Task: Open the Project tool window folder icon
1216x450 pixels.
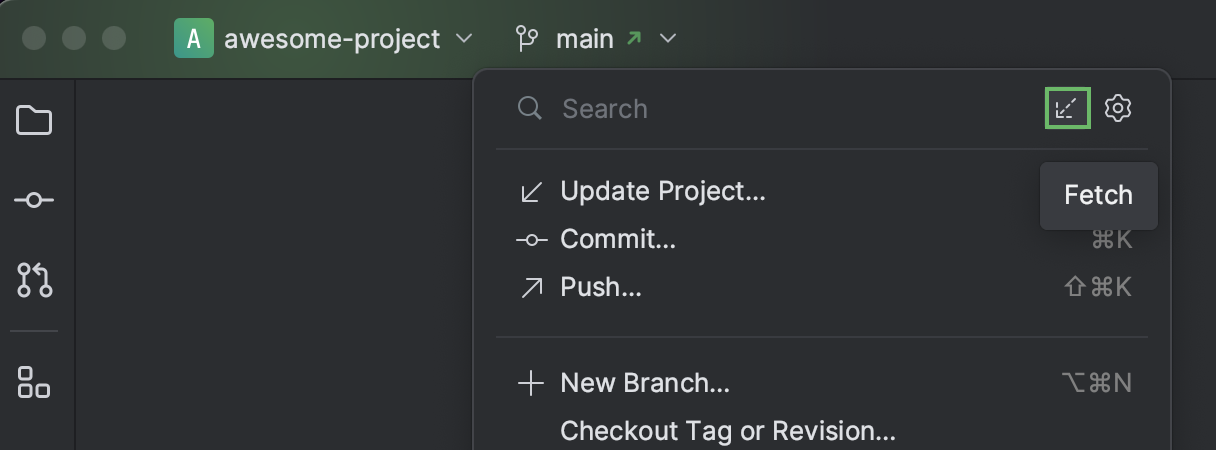Action: click(x=34, y=120)
